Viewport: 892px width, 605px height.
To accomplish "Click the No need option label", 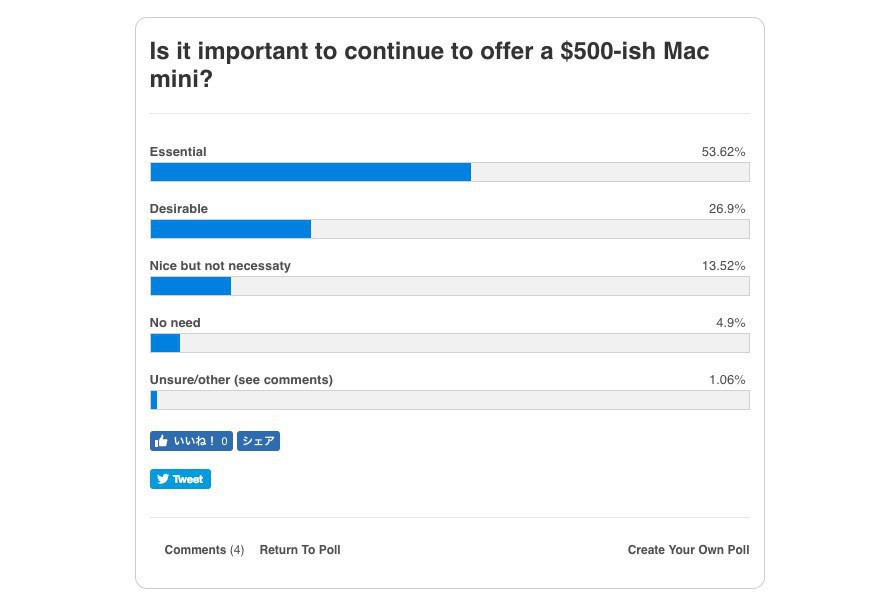I will click(175, 323).
